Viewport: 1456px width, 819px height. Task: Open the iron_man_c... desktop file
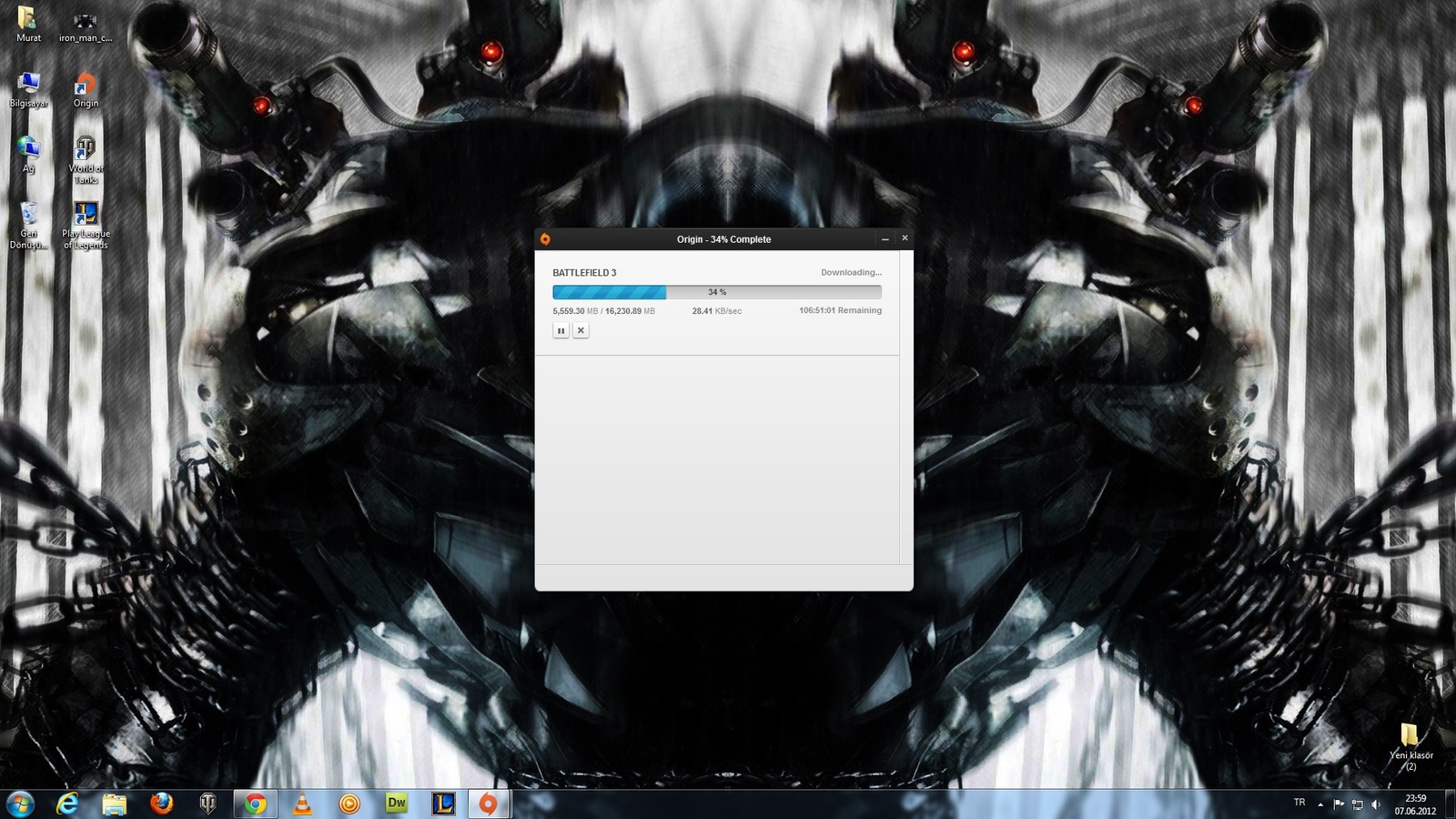(86, 25)
